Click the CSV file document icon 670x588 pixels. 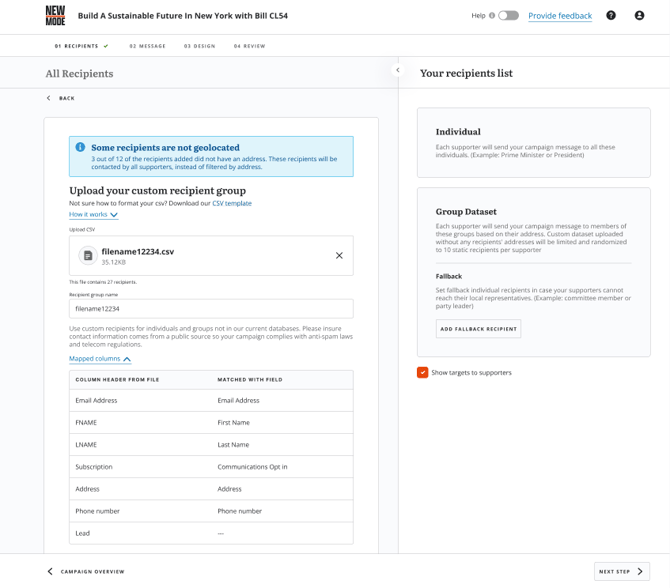point(88,256)
